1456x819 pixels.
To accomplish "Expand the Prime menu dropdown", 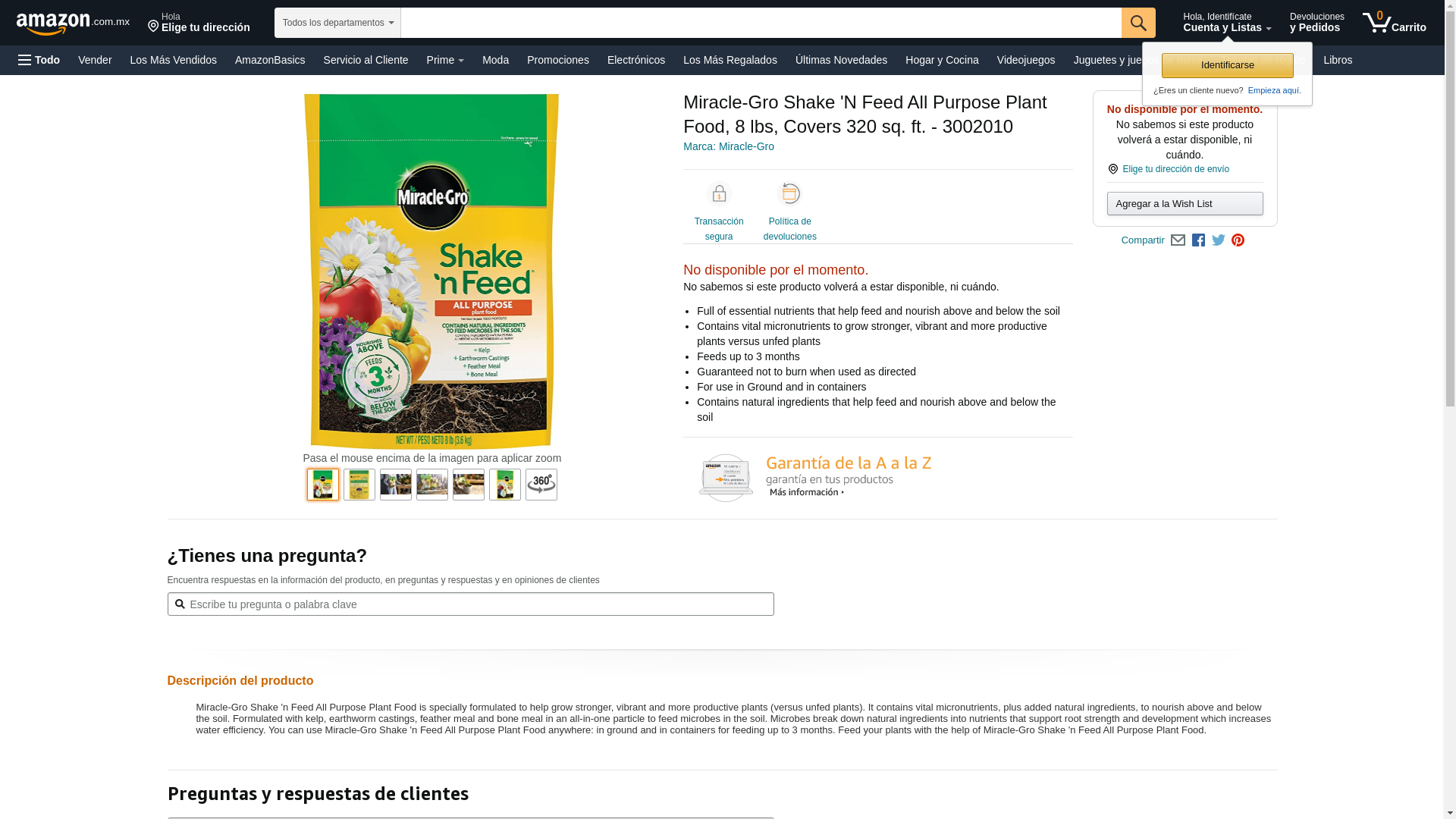I will pyautogui.click(x=445, y=60).
